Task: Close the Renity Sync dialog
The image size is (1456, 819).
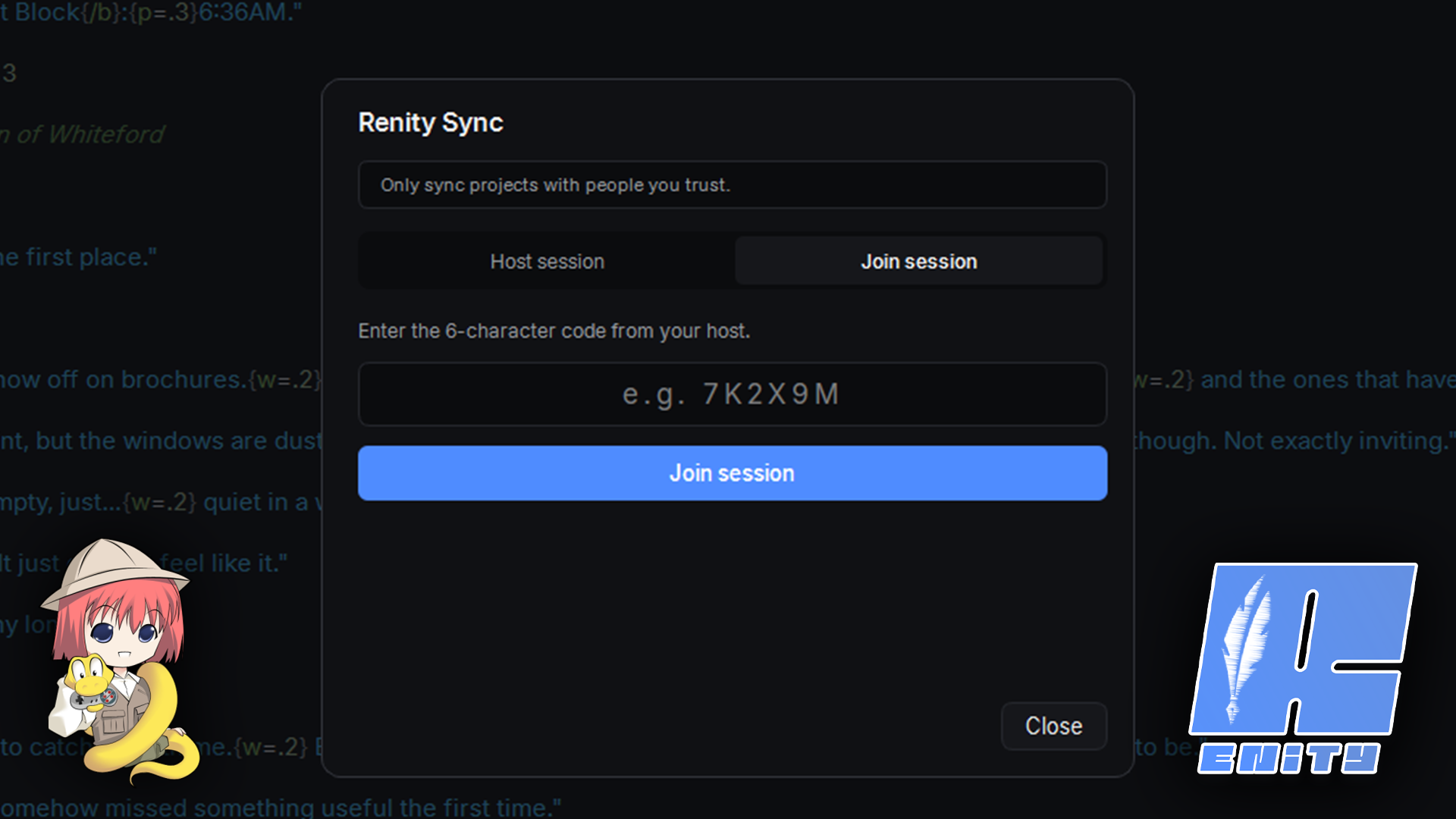Action: (x=1053, y=726)
